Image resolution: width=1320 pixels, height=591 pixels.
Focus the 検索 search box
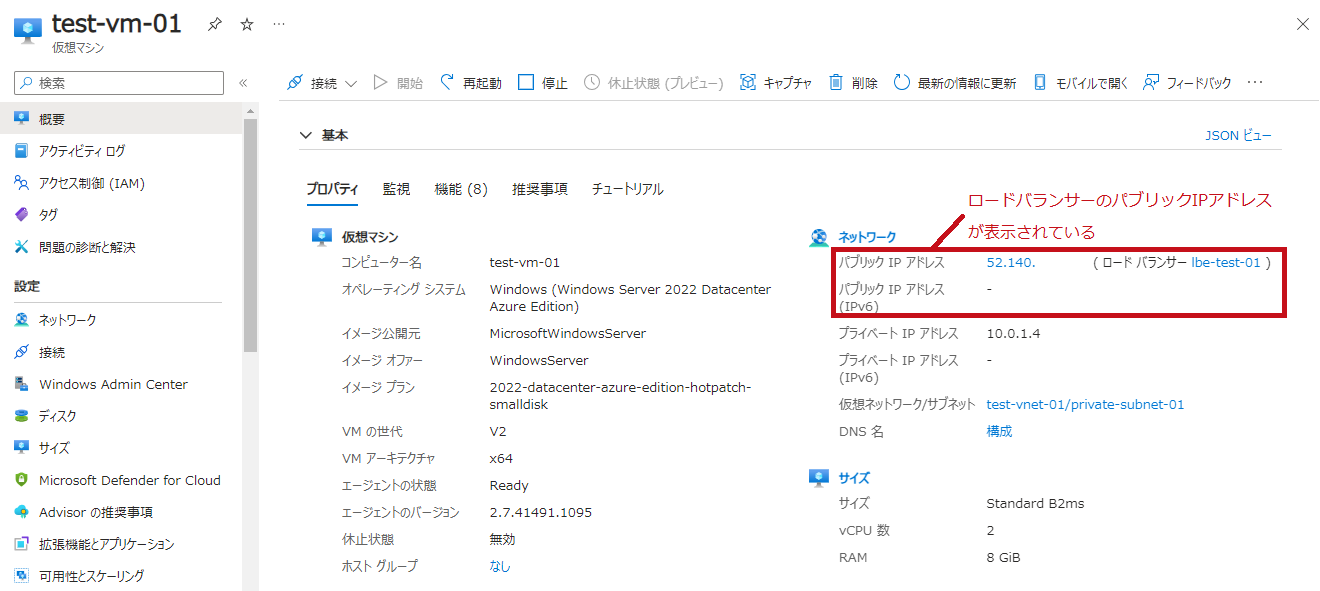pyautogui.click(x=119, y=83)
